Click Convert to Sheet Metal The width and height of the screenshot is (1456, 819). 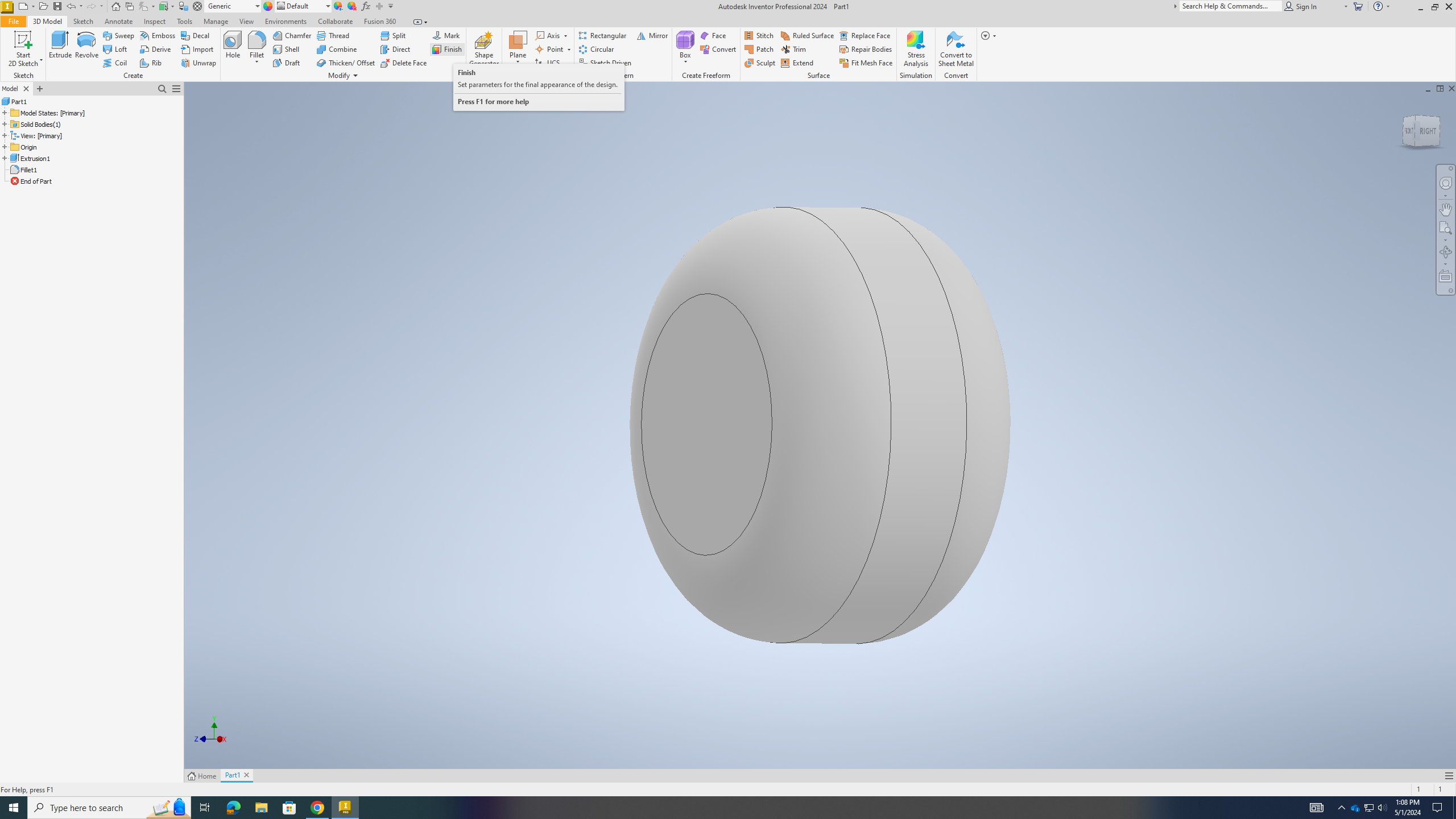click(955, 48)
